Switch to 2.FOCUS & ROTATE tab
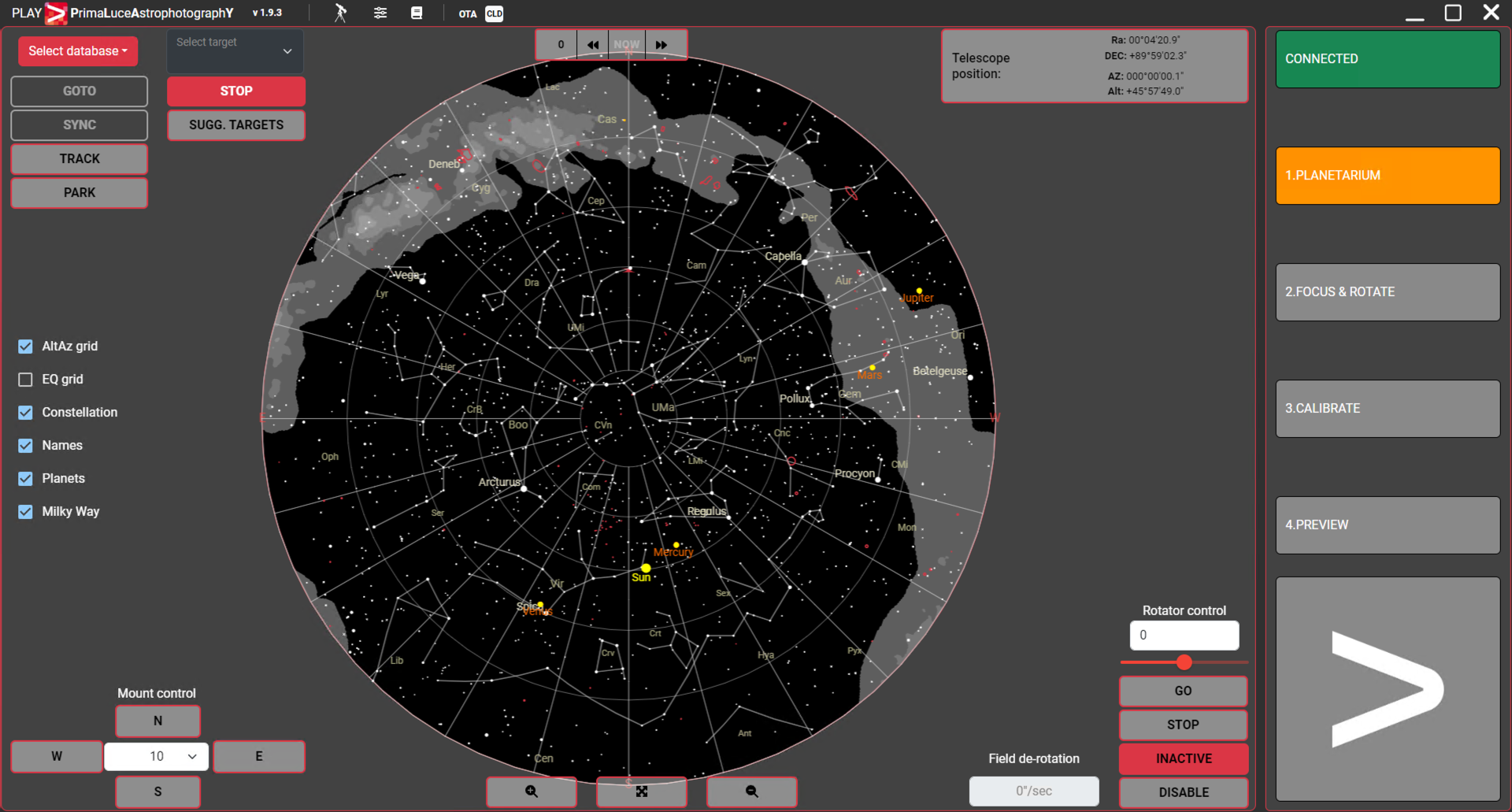 tap(1388, 292)
